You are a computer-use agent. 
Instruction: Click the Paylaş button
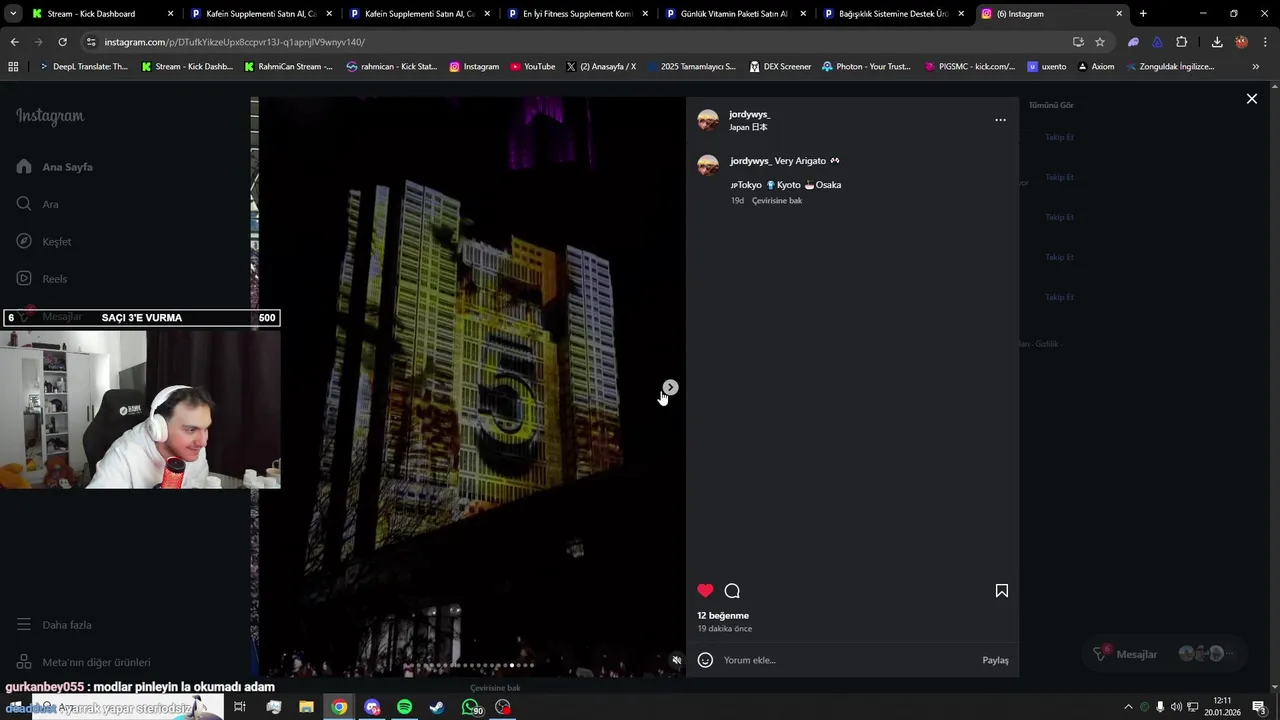(x=995, y=660)
